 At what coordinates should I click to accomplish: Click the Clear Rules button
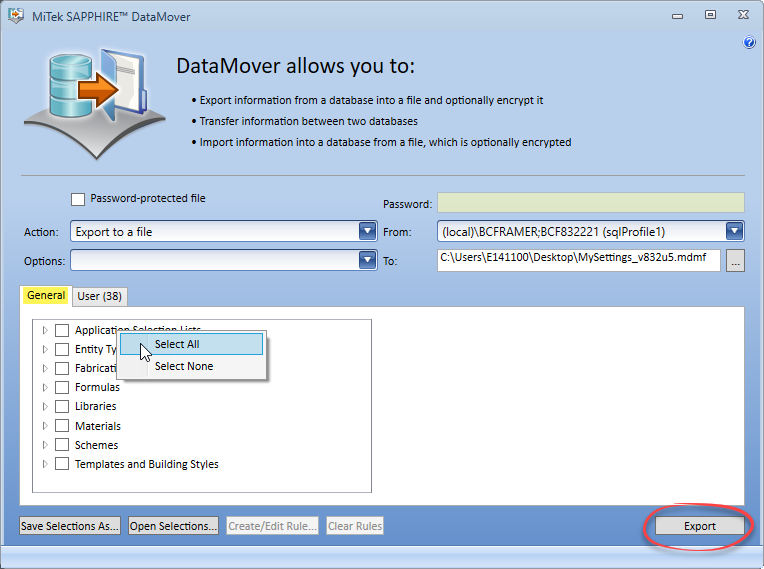(355, 526)
